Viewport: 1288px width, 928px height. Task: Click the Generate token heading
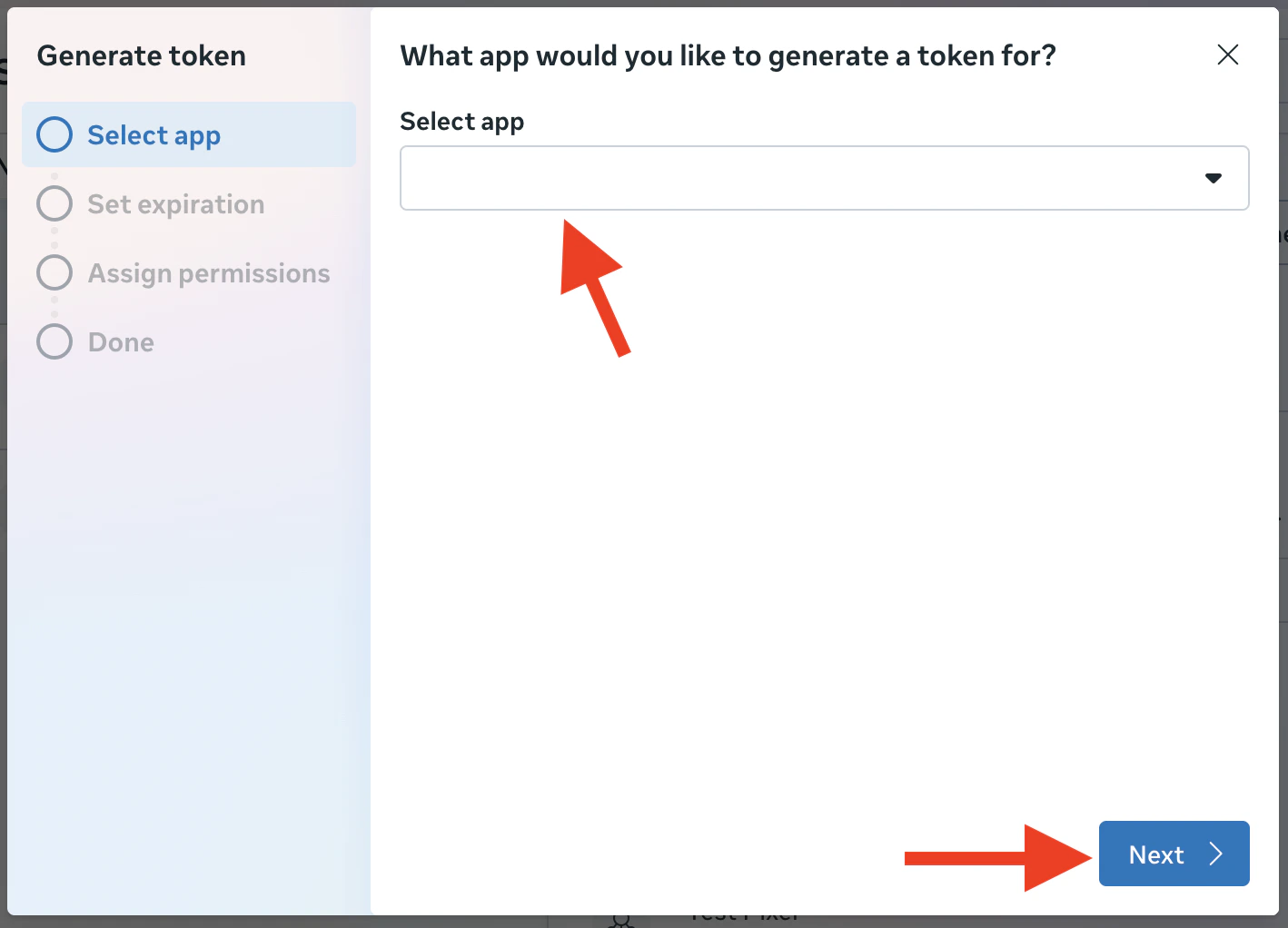[141, 54]
